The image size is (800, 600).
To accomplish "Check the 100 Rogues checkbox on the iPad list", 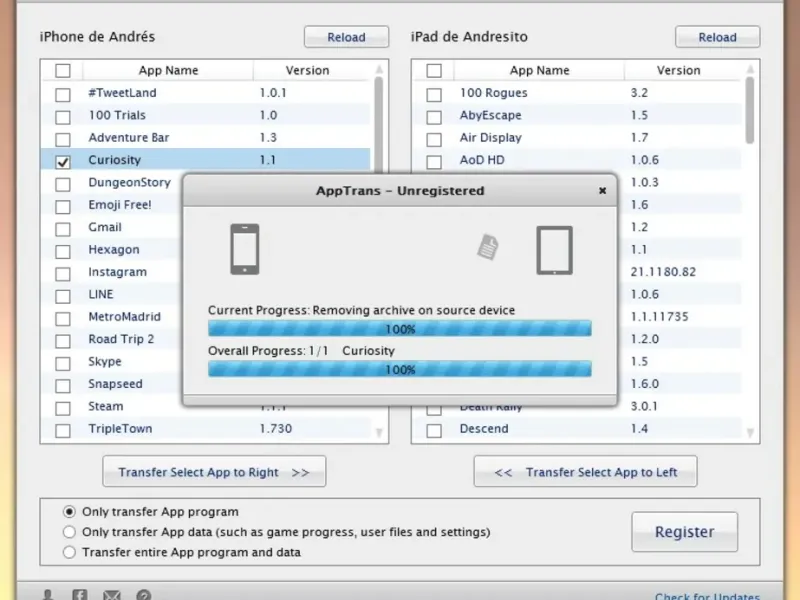I will (x=434, y=94).
